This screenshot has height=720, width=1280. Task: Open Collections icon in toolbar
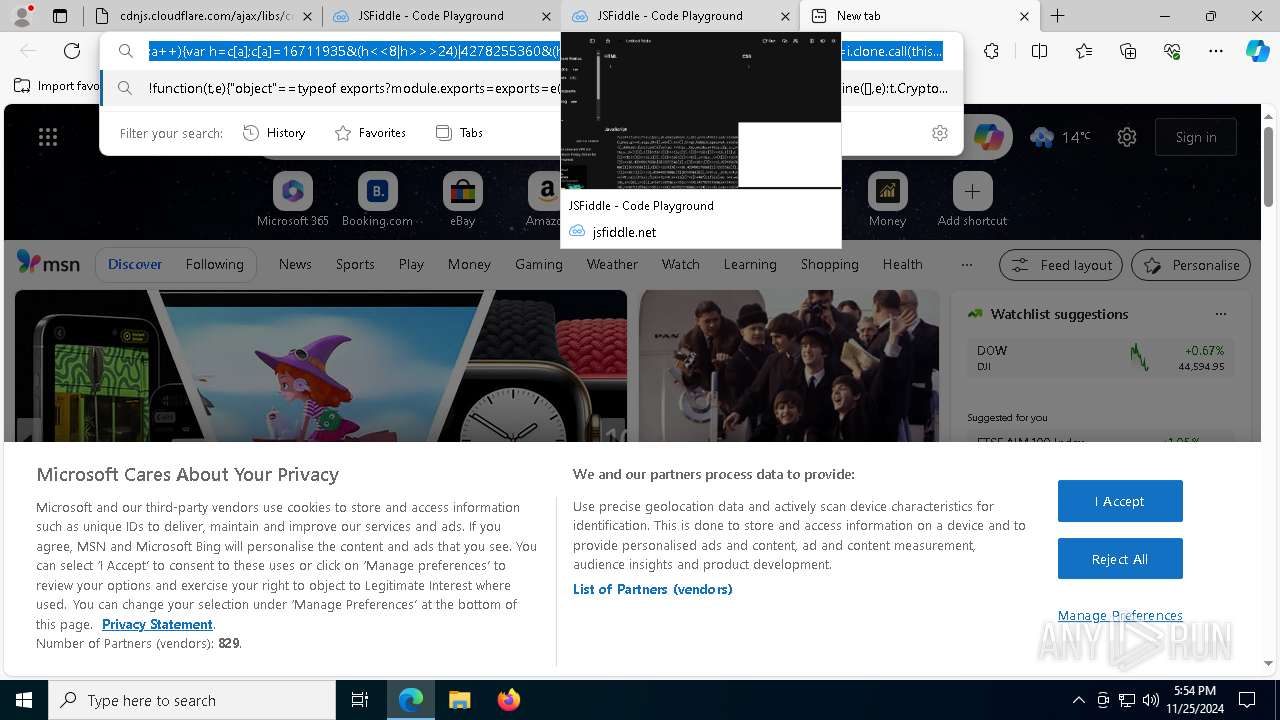coord(1128,51)
